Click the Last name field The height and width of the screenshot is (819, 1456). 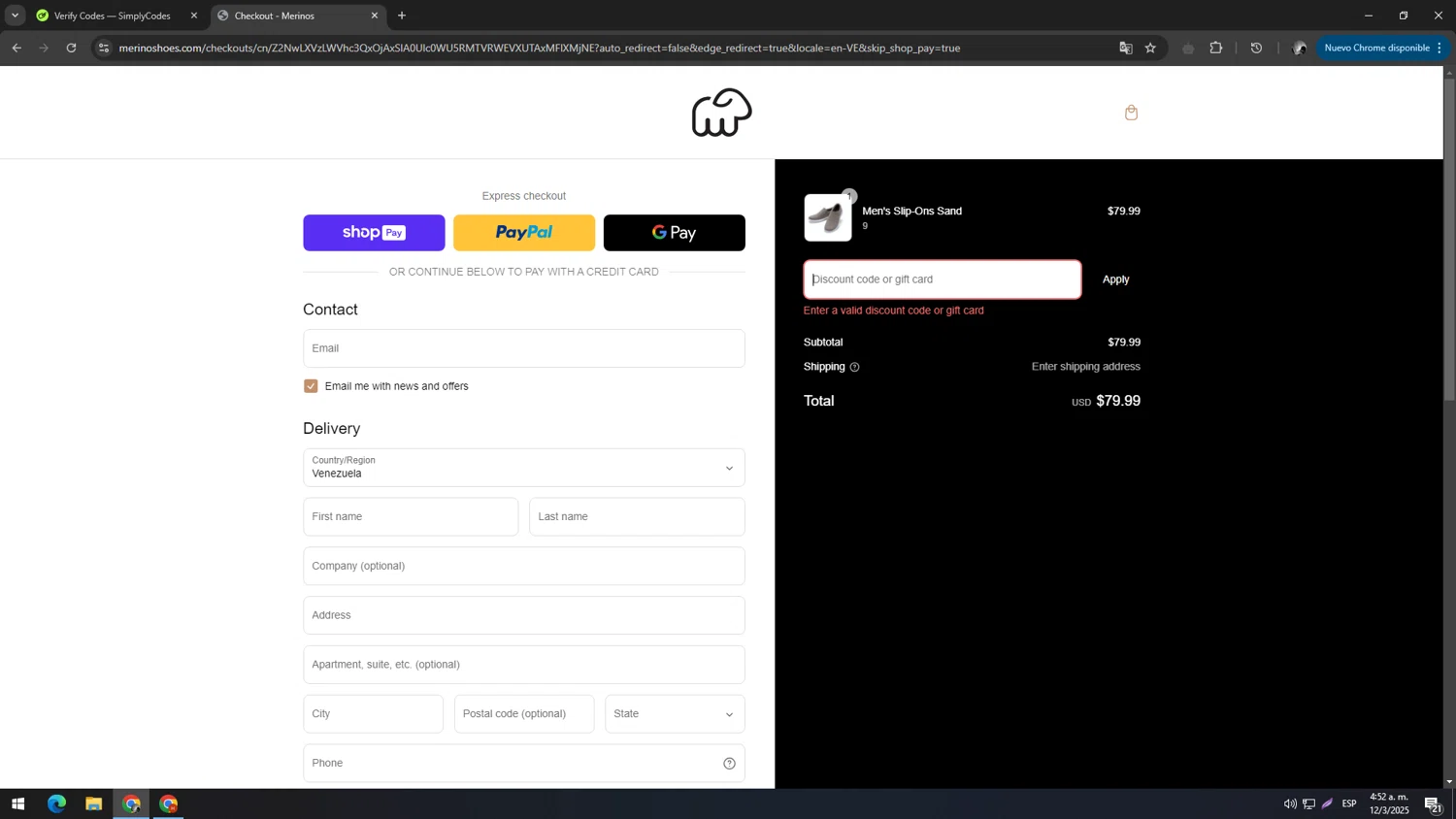[x=637, y=517]
